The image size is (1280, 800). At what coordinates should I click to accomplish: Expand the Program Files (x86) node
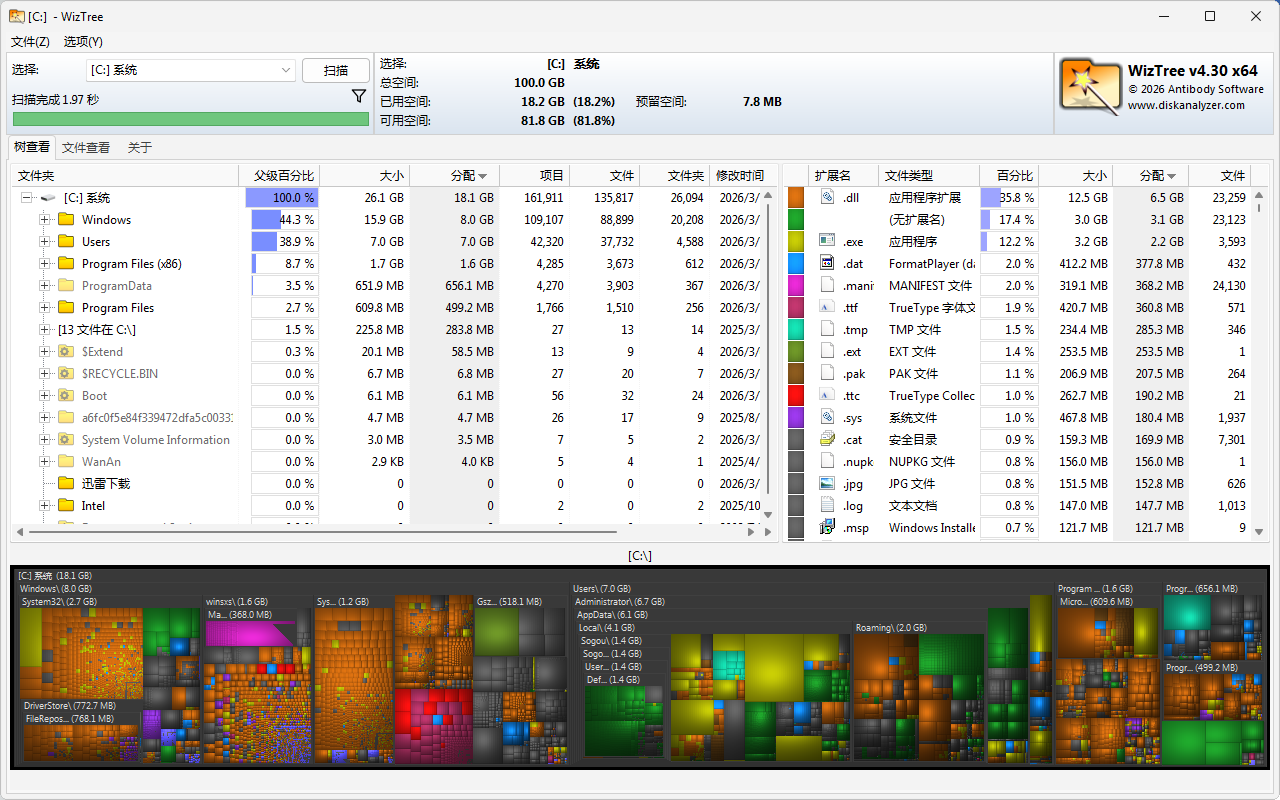pyautogui.click(x=44, y=264)
